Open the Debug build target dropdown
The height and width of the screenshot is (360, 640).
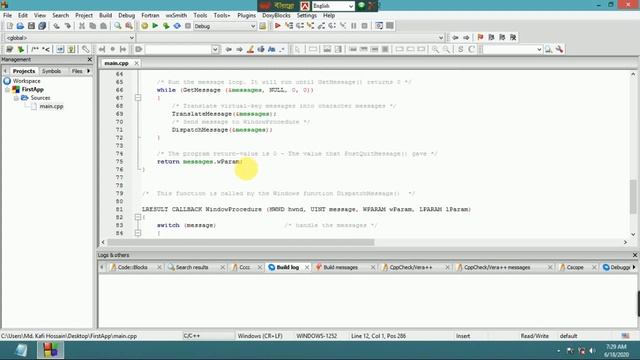[253, 26]
